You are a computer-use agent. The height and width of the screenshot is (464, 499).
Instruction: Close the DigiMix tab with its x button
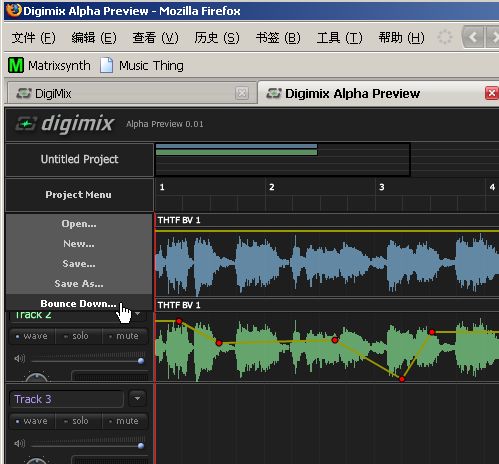click(242, 93)
